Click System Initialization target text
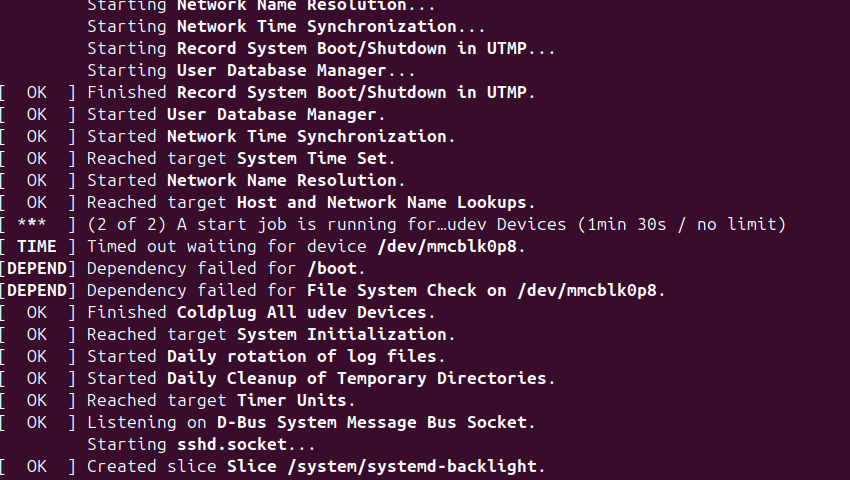This screenshot has height=480, width=850. tap(346, 334)
